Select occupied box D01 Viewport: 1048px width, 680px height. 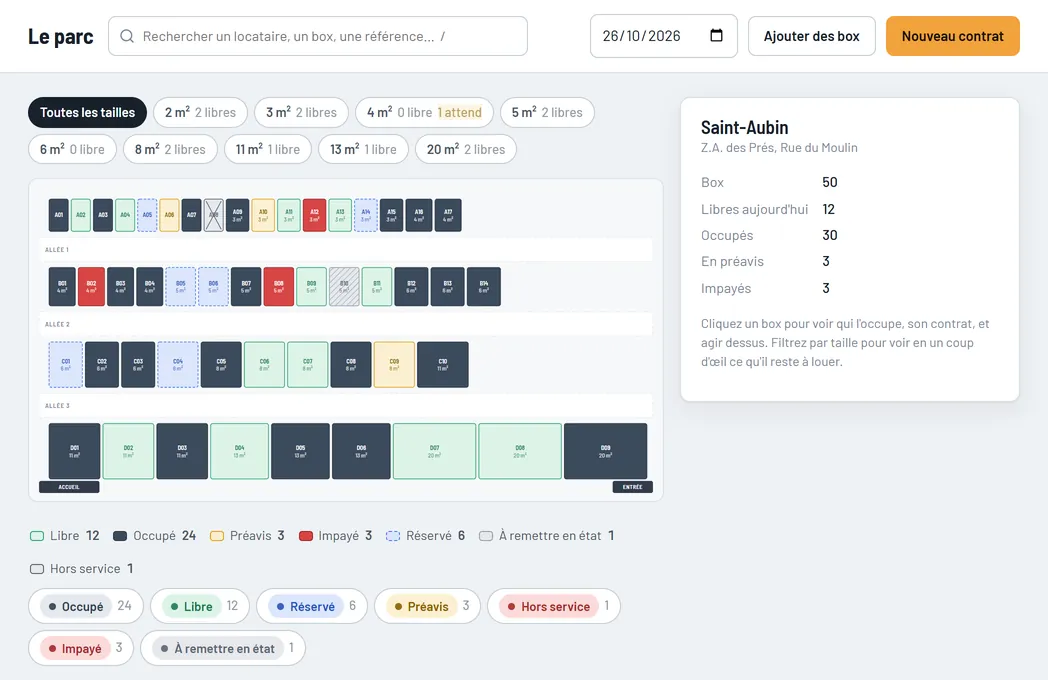coord(75,451)
